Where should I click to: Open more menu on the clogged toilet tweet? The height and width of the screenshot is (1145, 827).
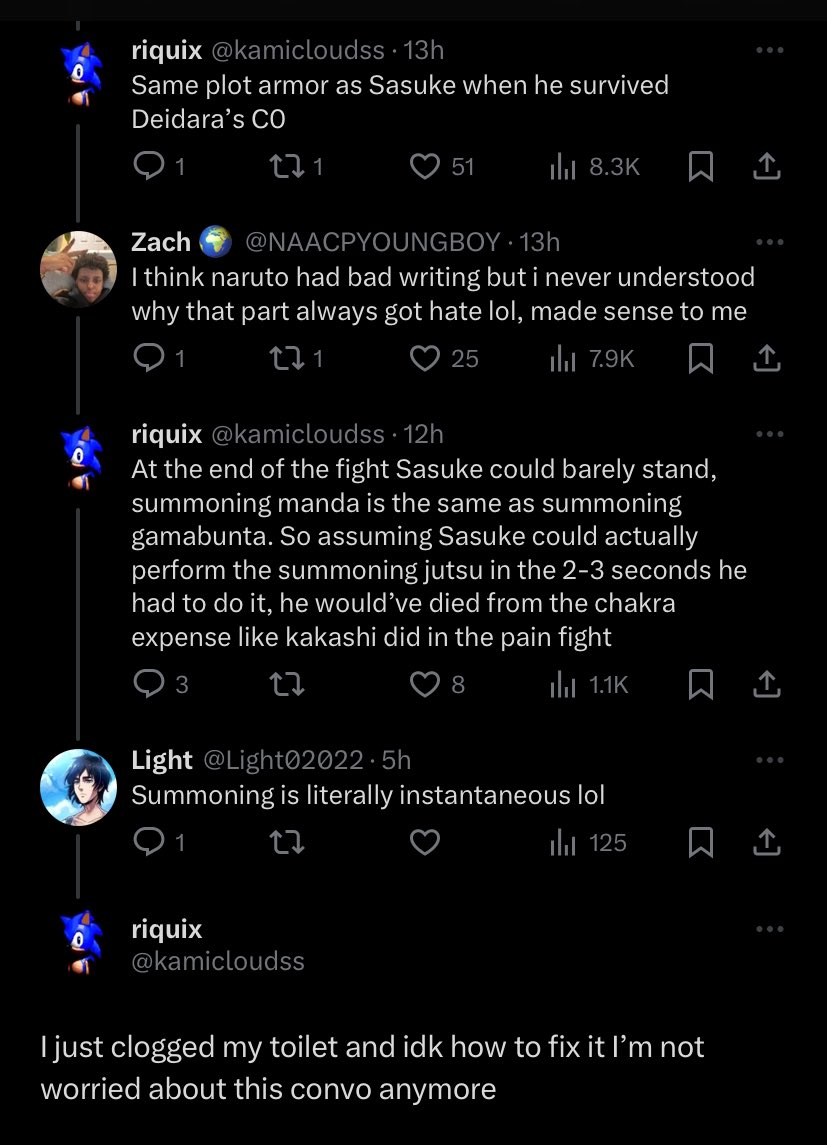point(769,929)
